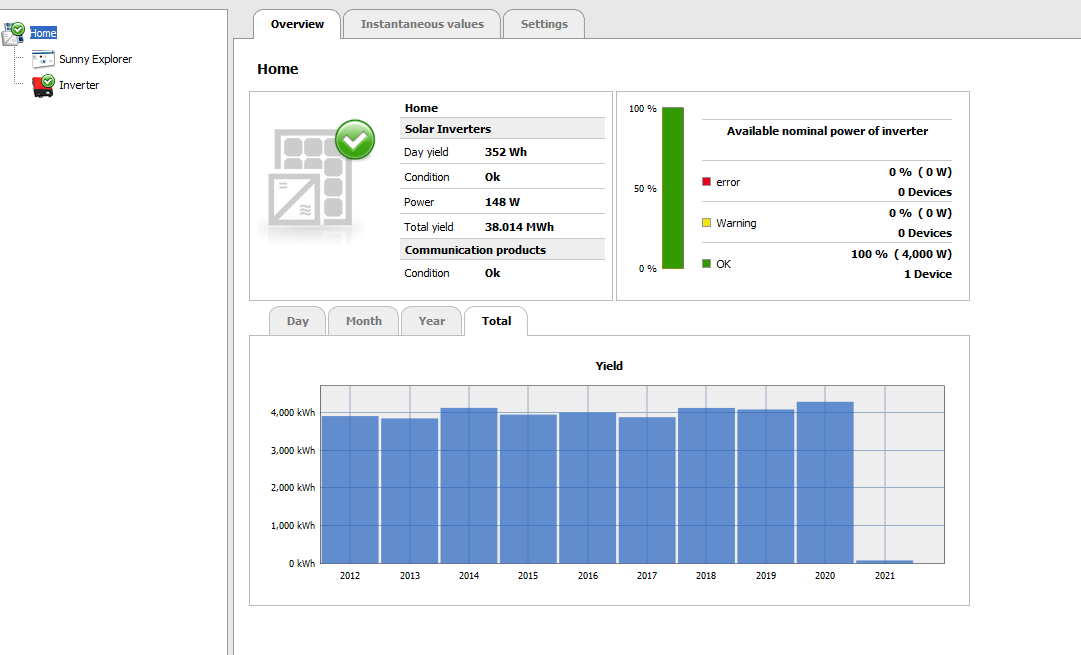Click the Available nominal power of inverter heading
Viewport: 1081px width, 655px height.
[827, 131]
